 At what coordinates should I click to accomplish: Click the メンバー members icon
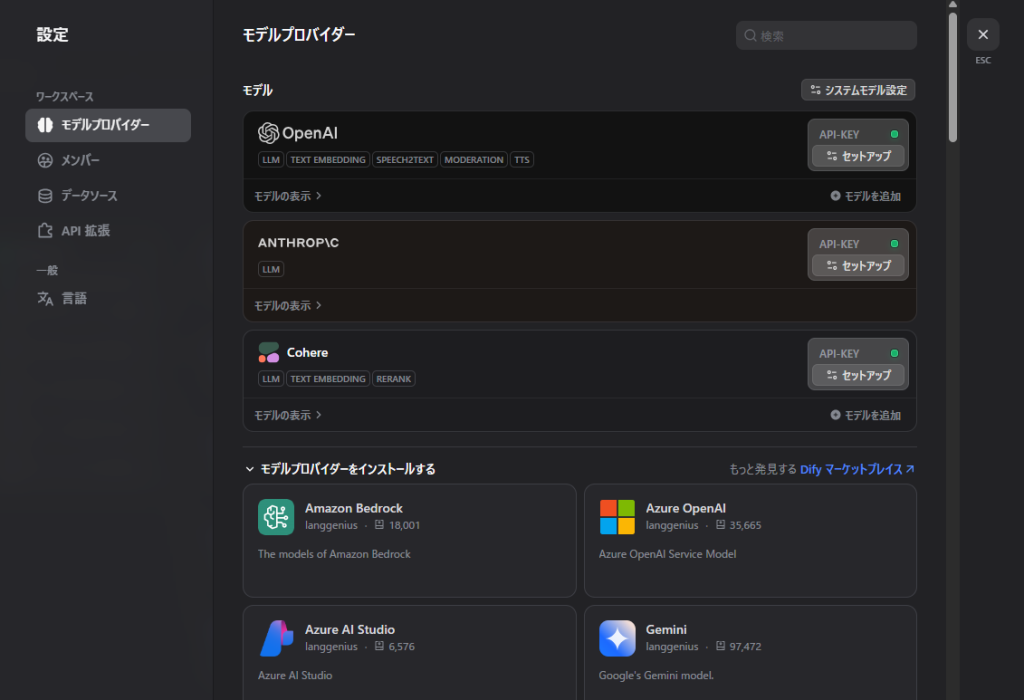(45, 160)
